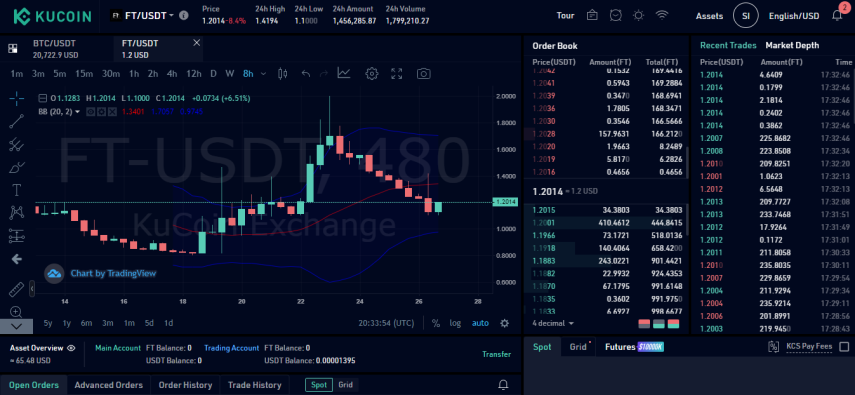855x395 pixels.
Task: Click the UTC time 20:33:54 display
Action: (x=386, y=323)
